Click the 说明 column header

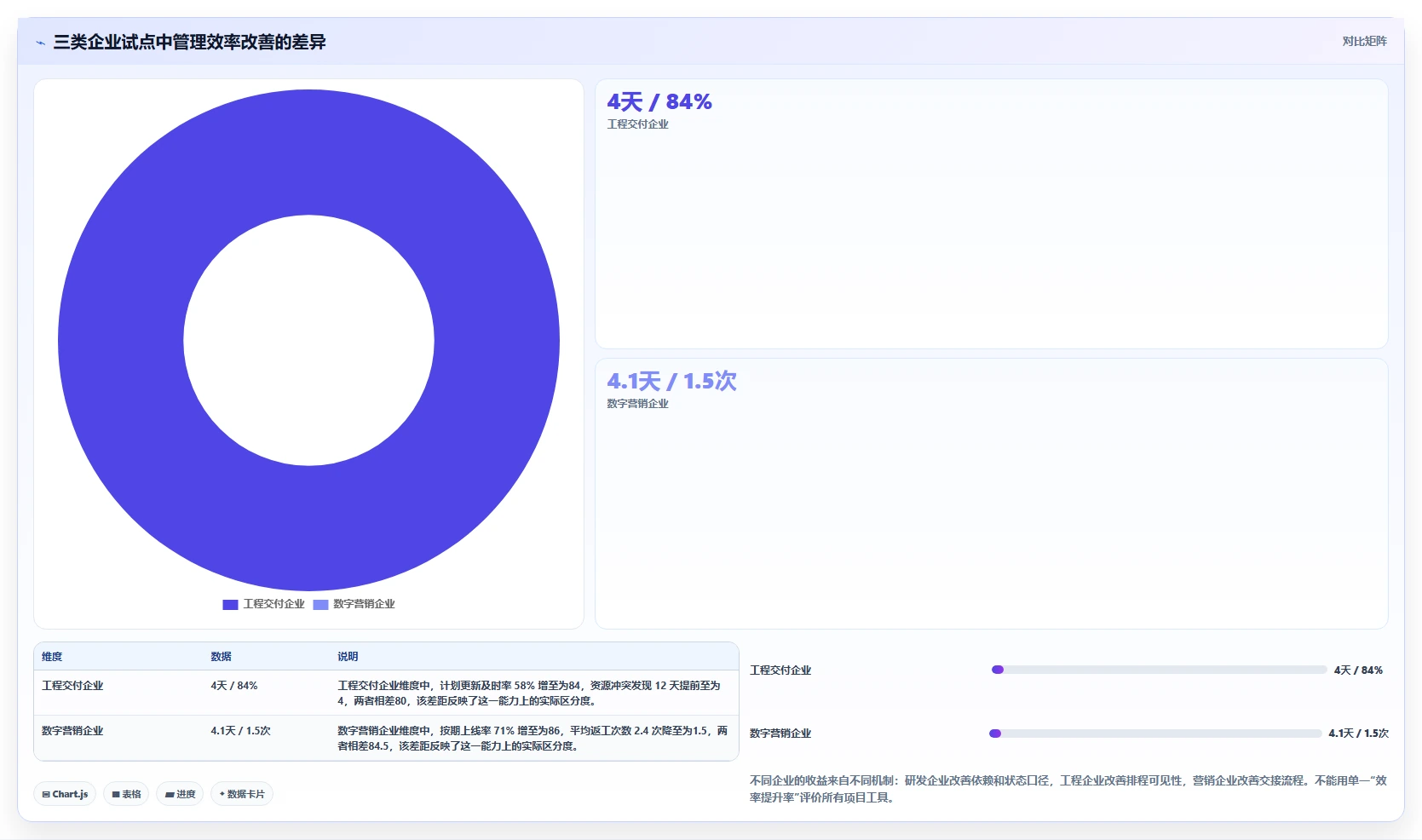[x=348, y=657]
